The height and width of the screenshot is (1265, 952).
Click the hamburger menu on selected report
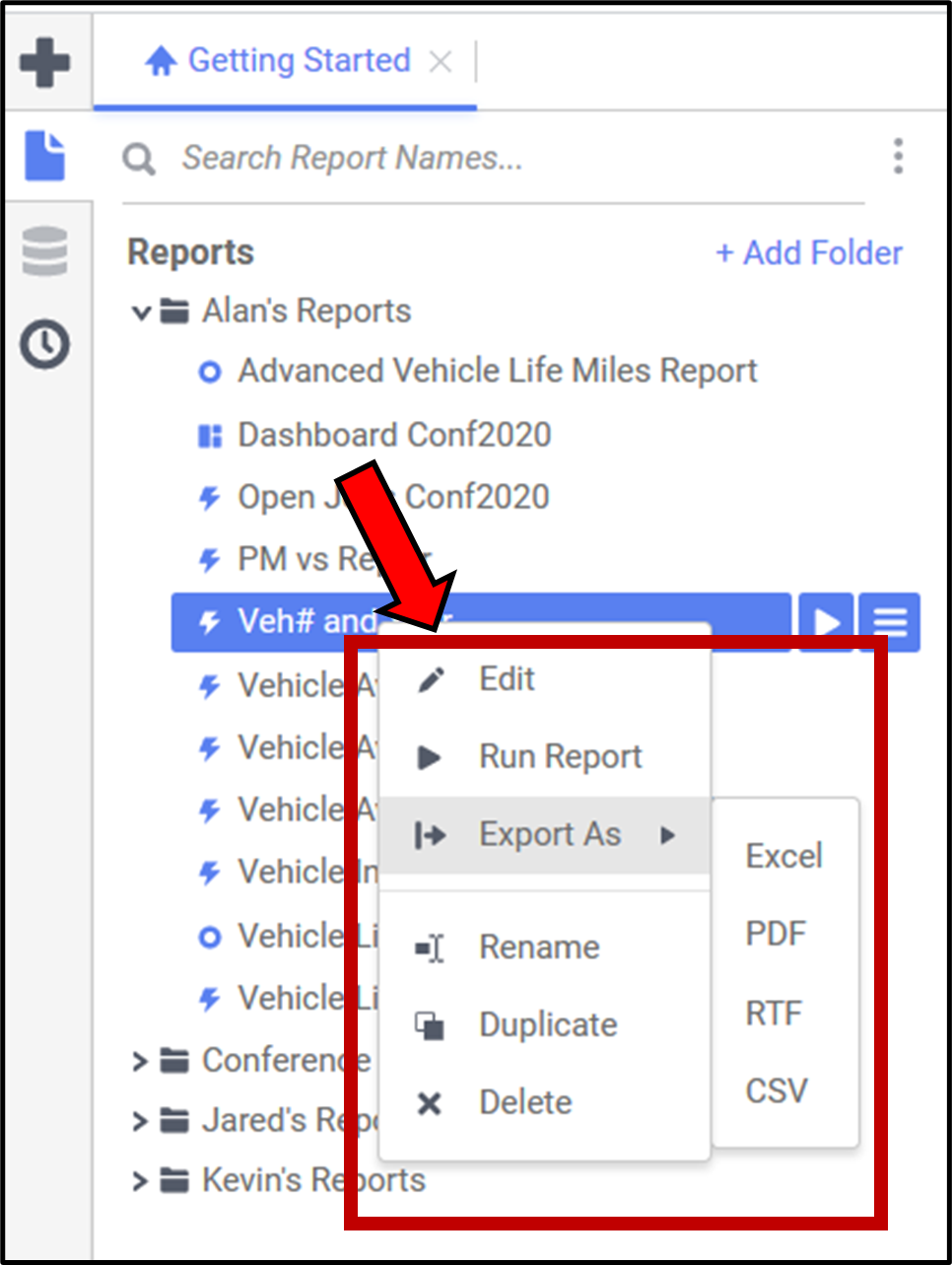point(889,622)
